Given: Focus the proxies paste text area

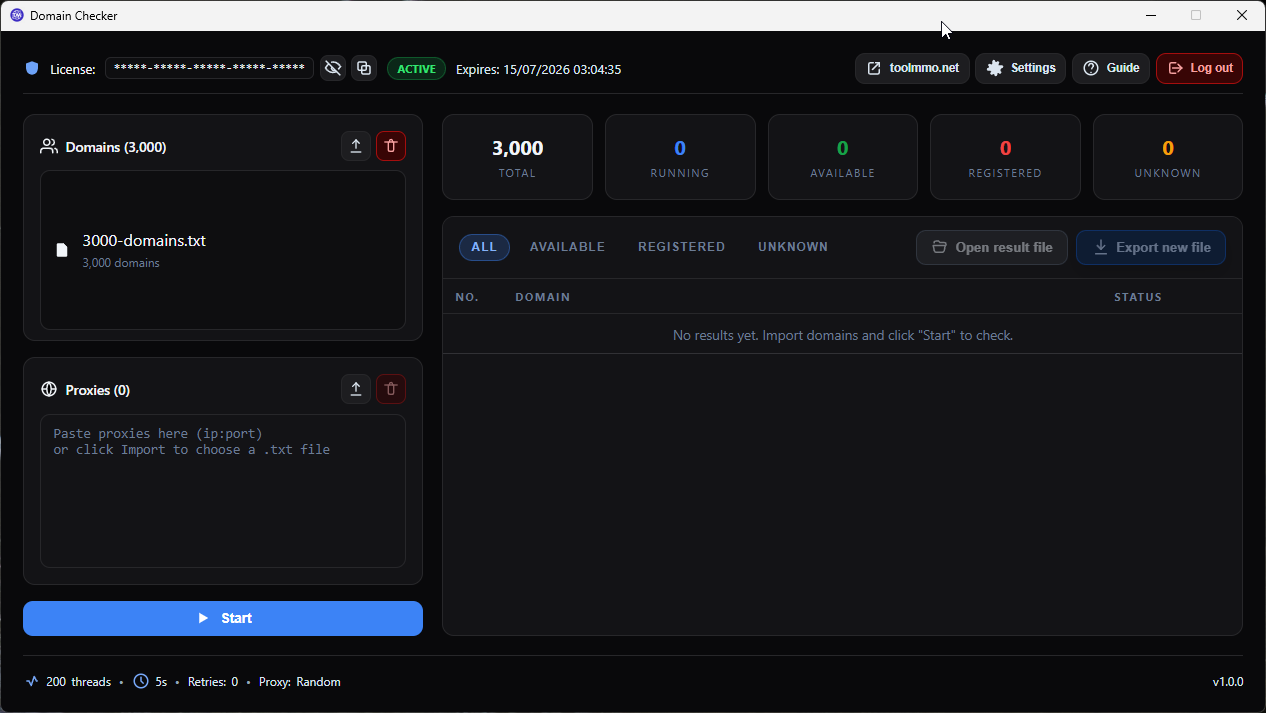Looking at the screenshot, I should point(223,491).
